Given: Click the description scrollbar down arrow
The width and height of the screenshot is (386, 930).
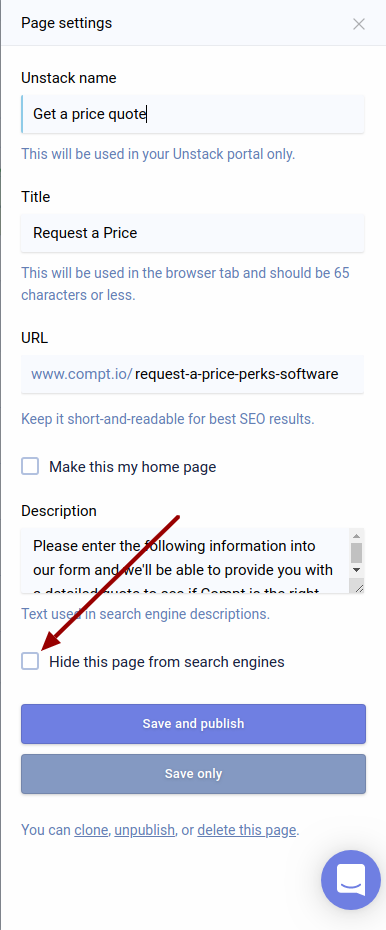Looking at the screenshot, I should pyautogui.click(x=356, y=569).
